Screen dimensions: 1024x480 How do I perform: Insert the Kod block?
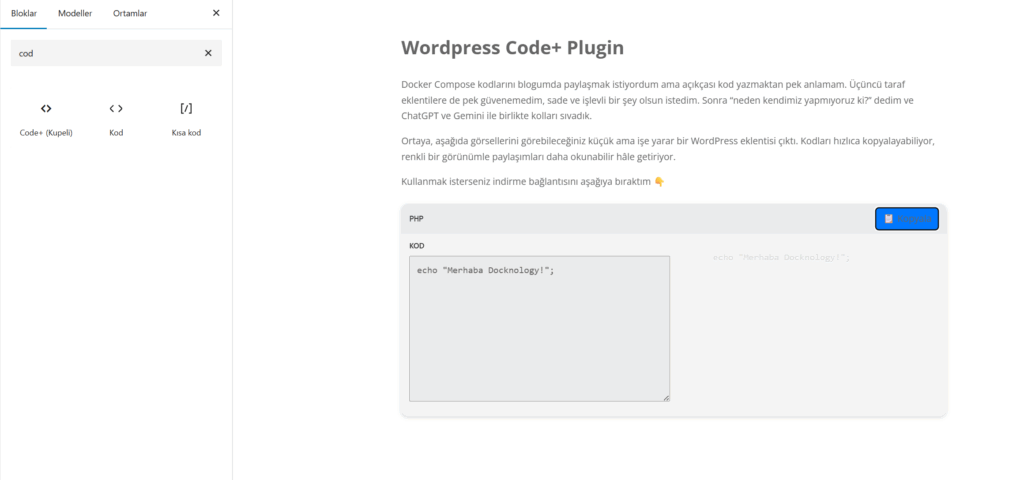click(x=116, y=118)
